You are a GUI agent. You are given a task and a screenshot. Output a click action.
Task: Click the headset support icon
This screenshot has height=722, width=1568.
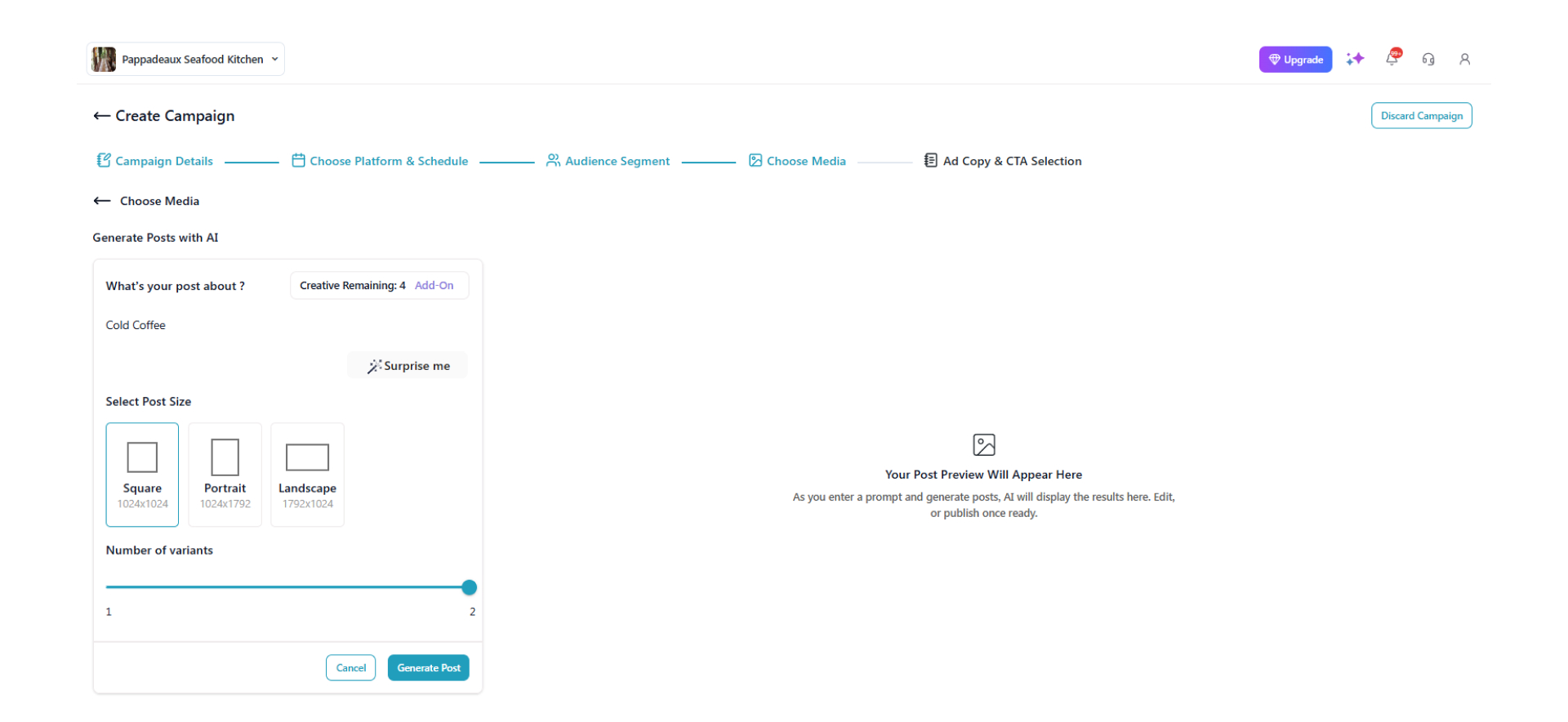click(x=1428, y=59)
